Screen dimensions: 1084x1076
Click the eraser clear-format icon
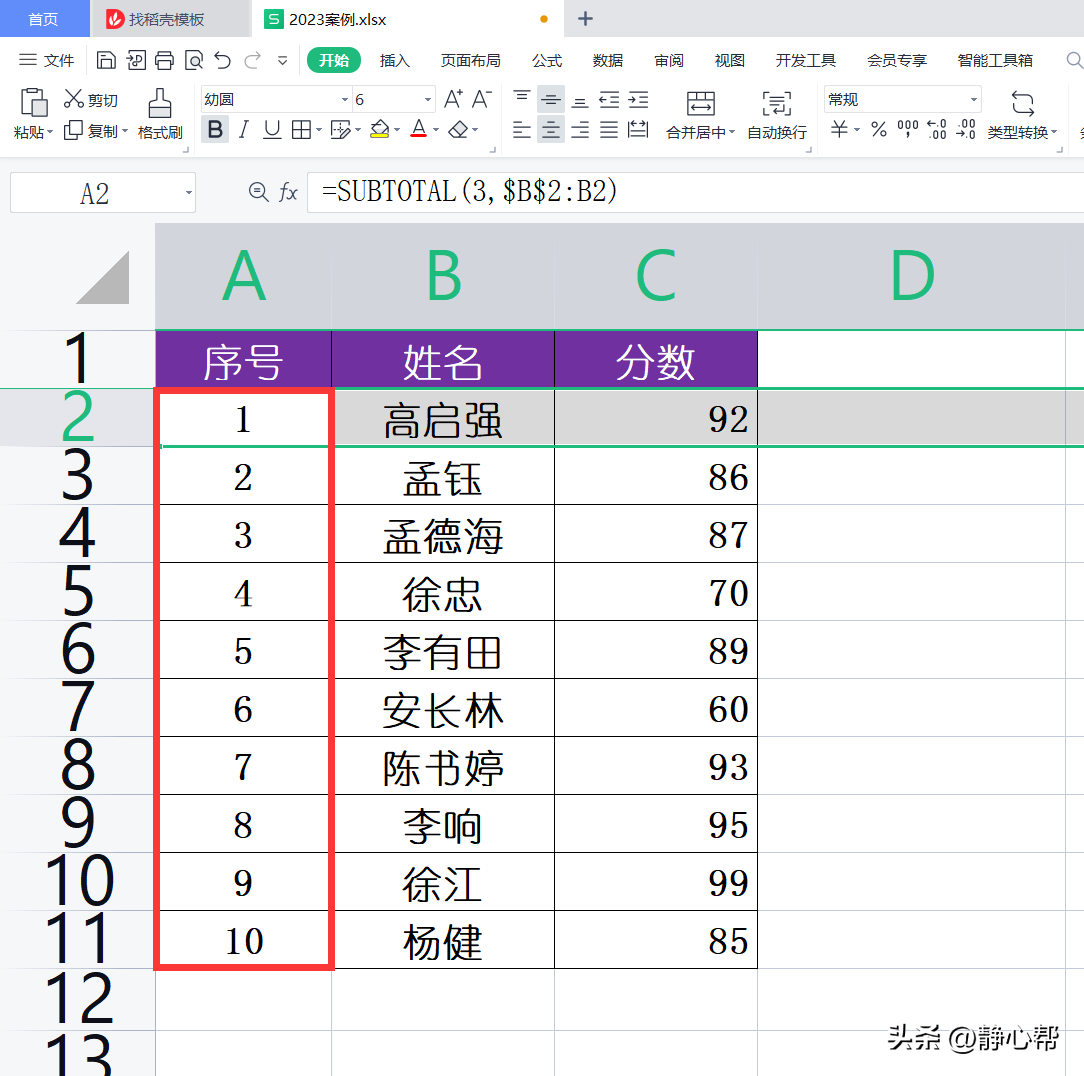(x=458, y=129)
